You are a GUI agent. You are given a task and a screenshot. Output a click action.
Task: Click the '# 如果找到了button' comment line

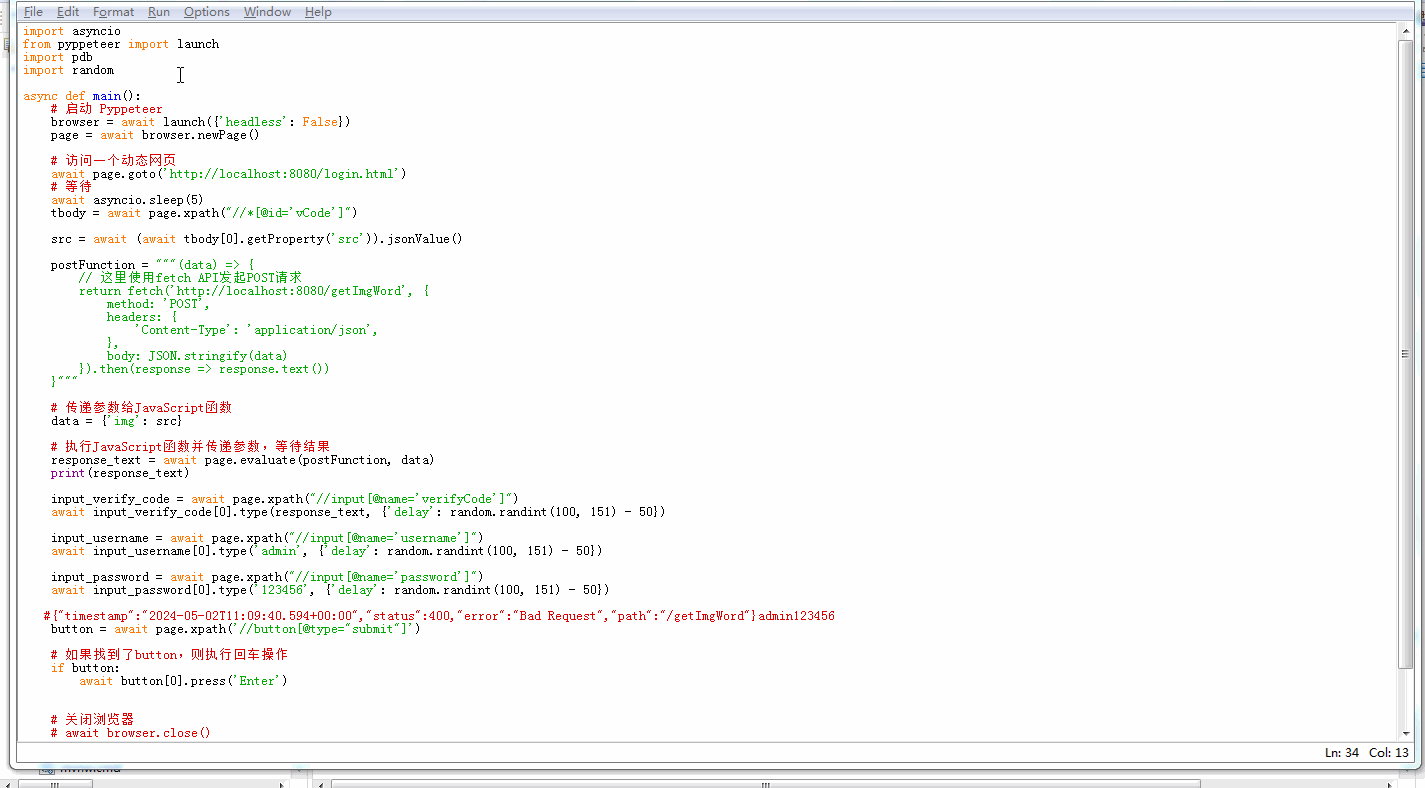(x=169, y=655)
